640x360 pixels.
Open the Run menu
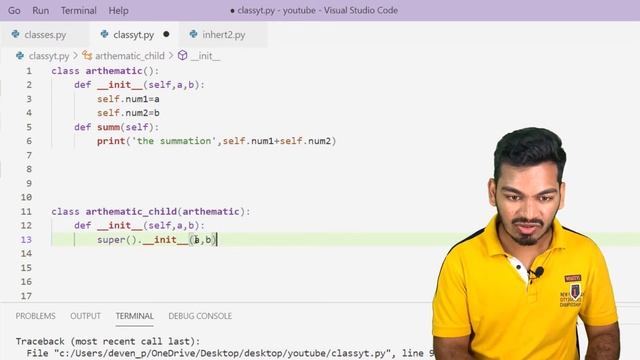(x=40, y=11)
